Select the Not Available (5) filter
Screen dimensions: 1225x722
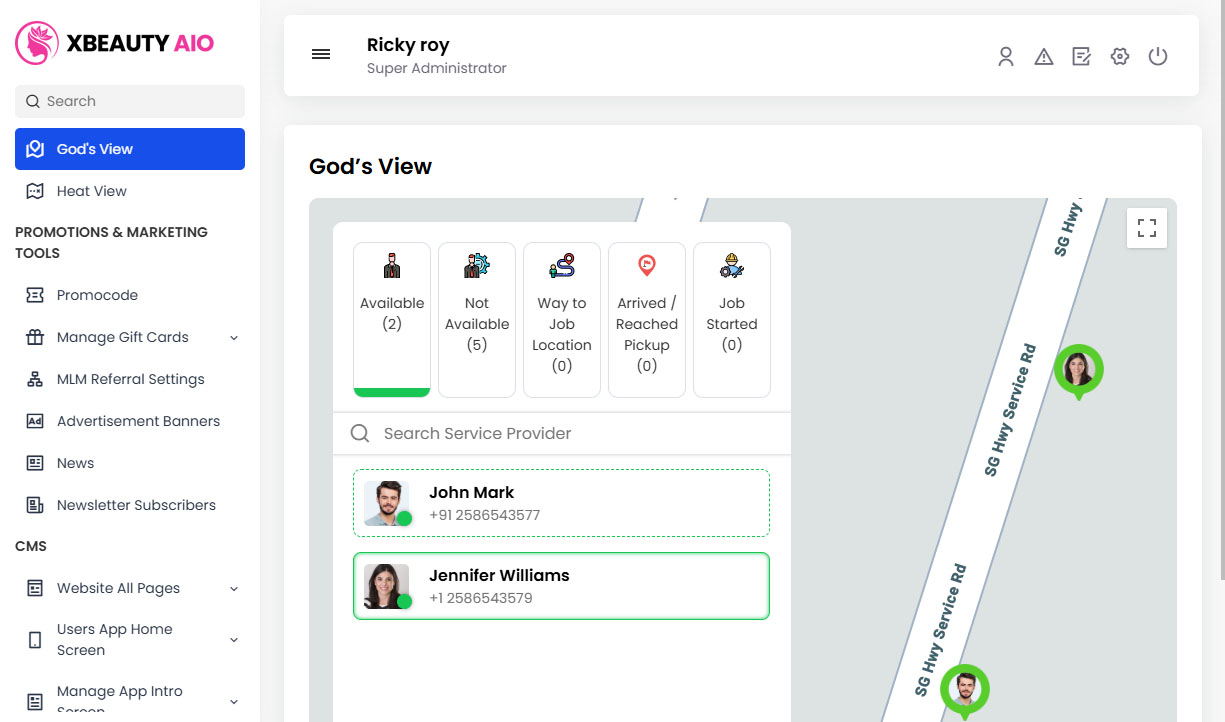[x=477, y=318]
